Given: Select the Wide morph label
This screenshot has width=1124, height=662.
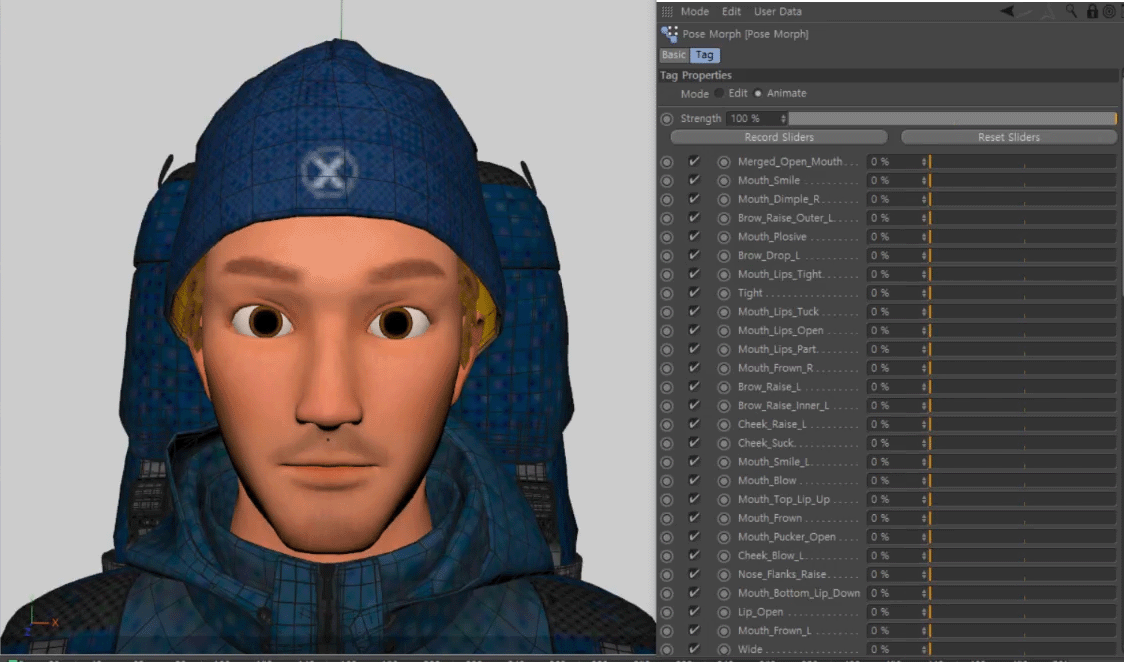Looking at the screenshot, I should pyautogui.click(x=750, y=649).
